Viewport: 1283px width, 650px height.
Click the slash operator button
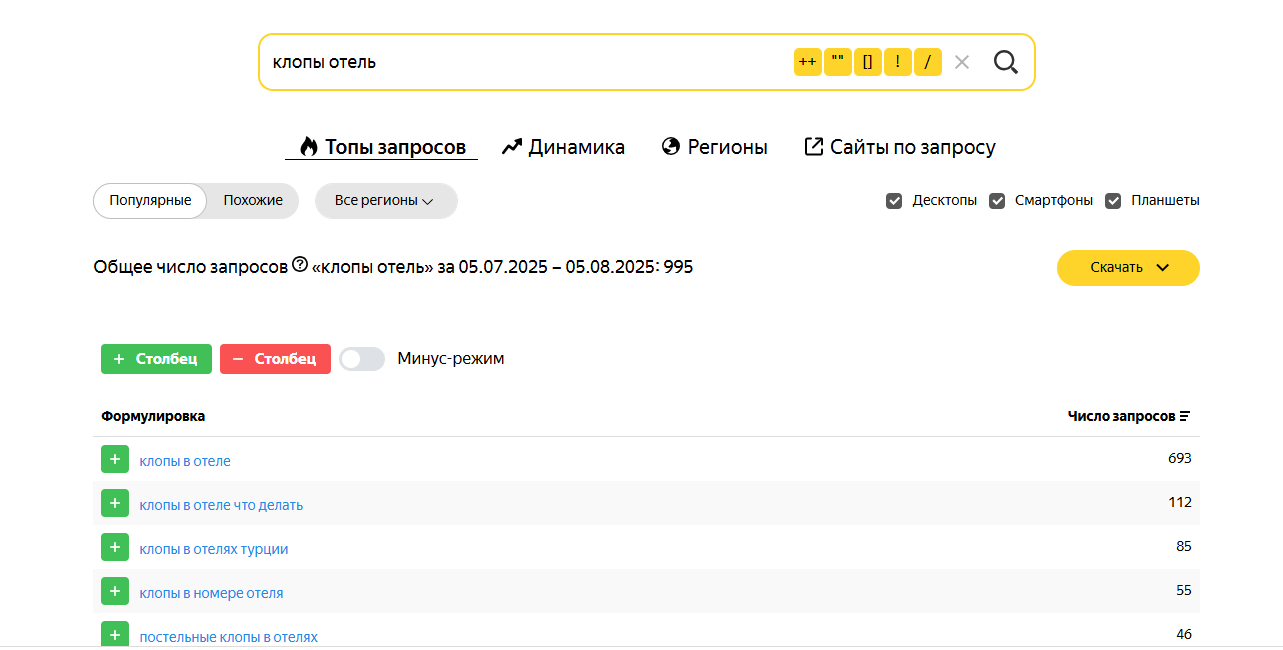click(x=928, y=62)
